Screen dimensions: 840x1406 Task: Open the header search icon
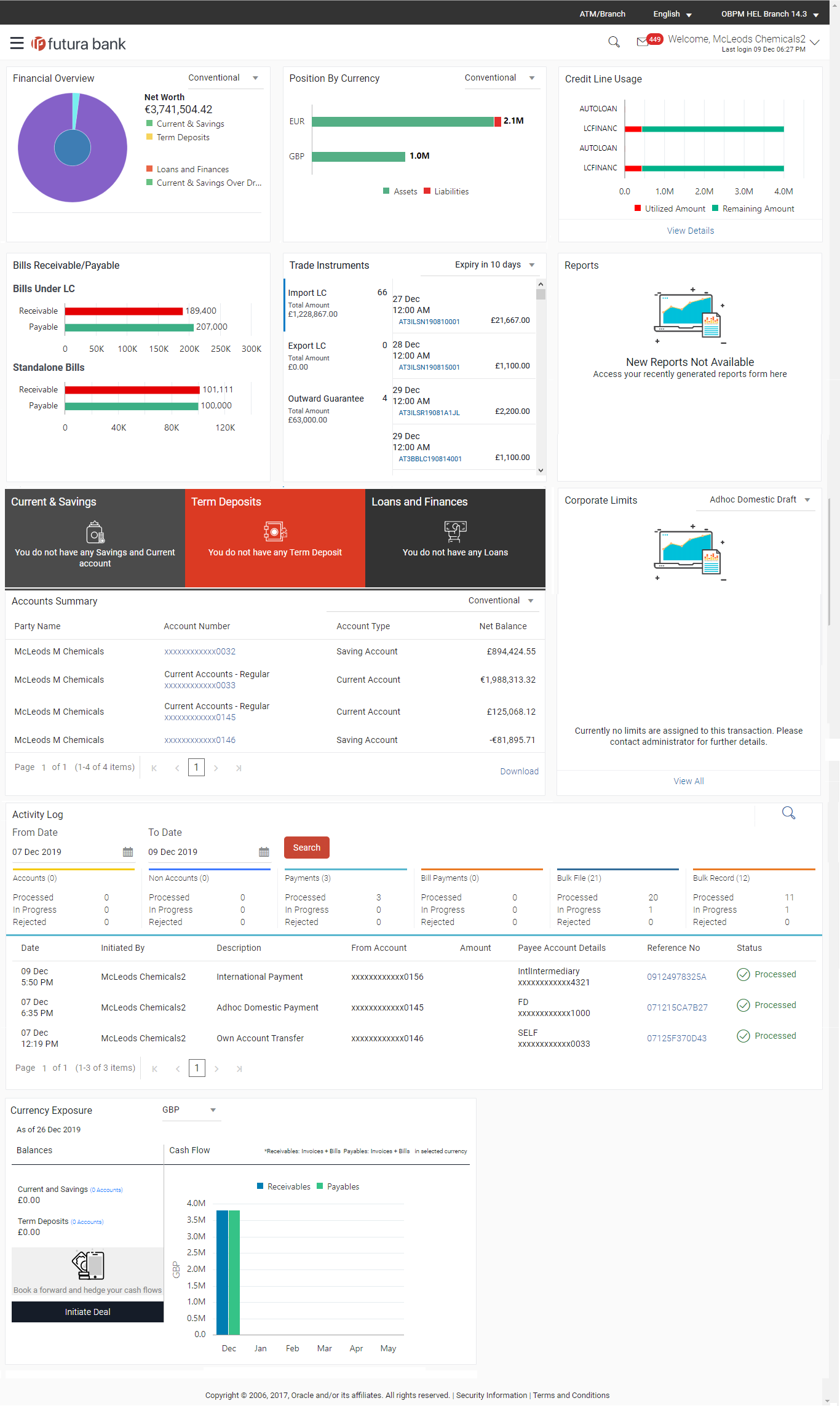coord(614,42)
